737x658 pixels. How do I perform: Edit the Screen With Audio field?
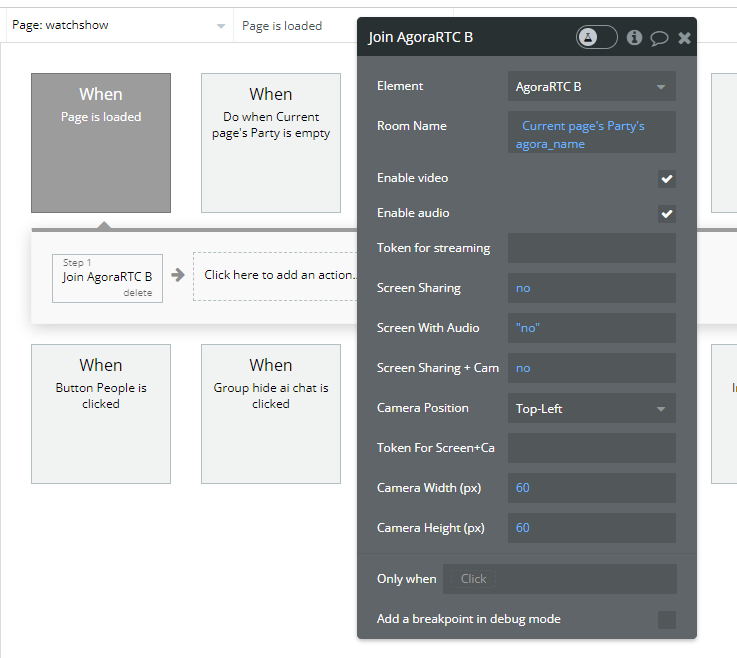592,328
